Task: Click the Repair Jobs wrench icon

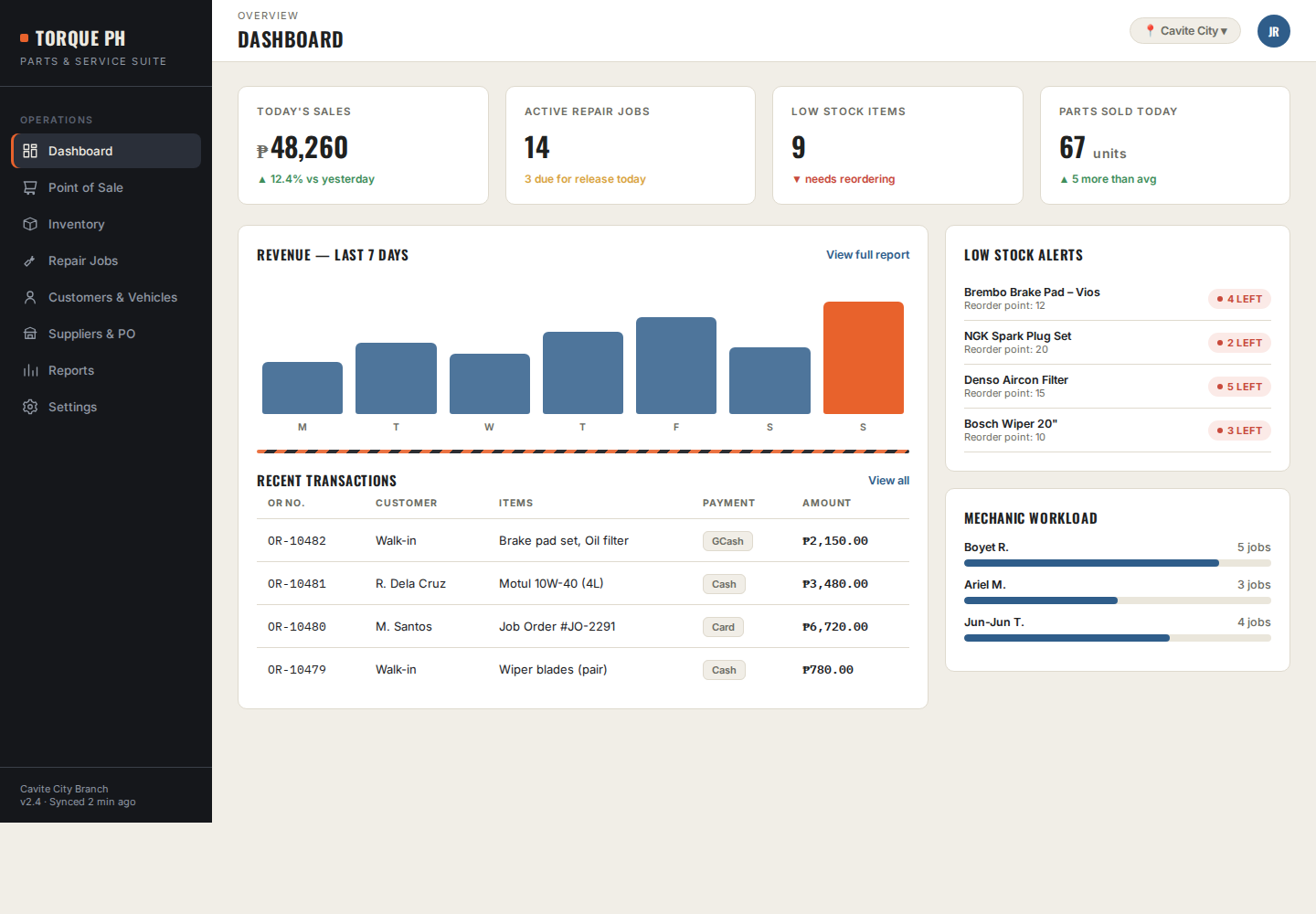Action: (x=30, y=260)
